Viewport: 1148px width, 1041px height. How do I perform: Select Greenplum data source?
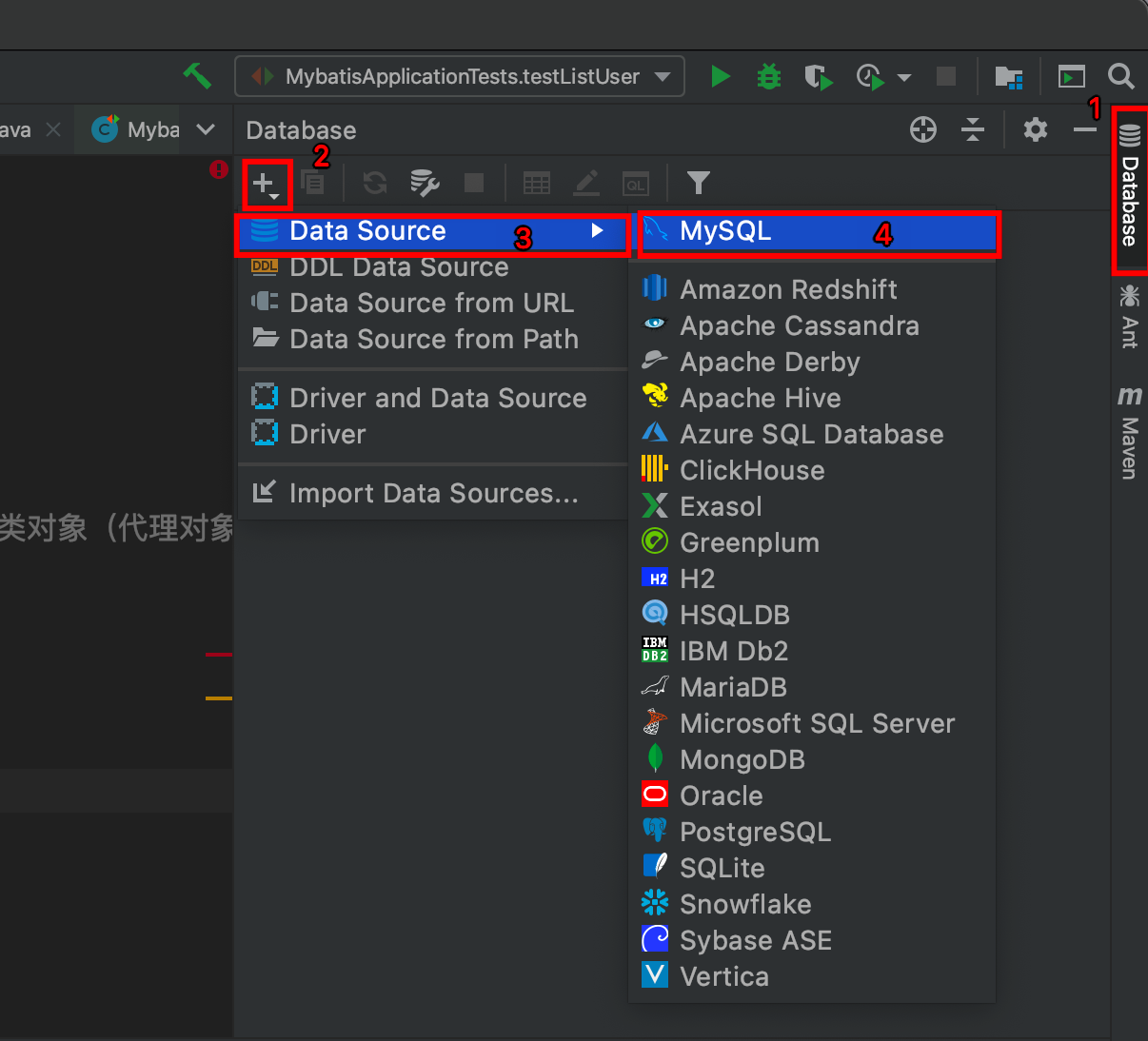812,543
